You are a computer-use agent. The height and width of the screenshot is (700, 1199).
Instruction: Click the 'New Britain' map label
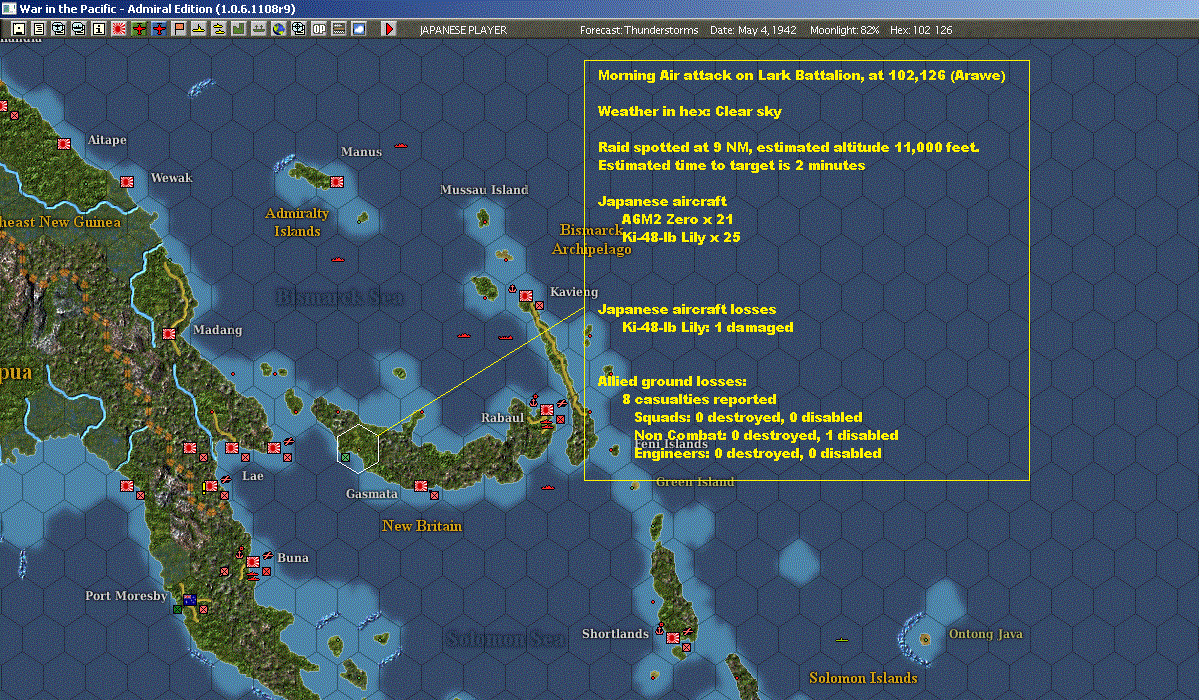pyautogui.click(x=421, y=526)
